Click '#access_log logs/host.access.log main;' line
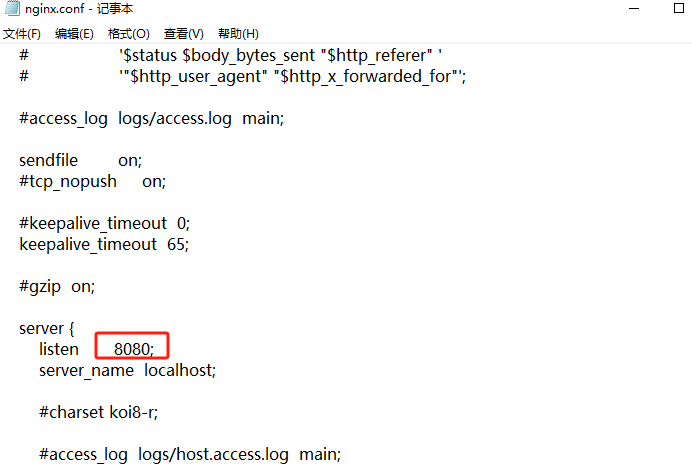 (190, 455)
